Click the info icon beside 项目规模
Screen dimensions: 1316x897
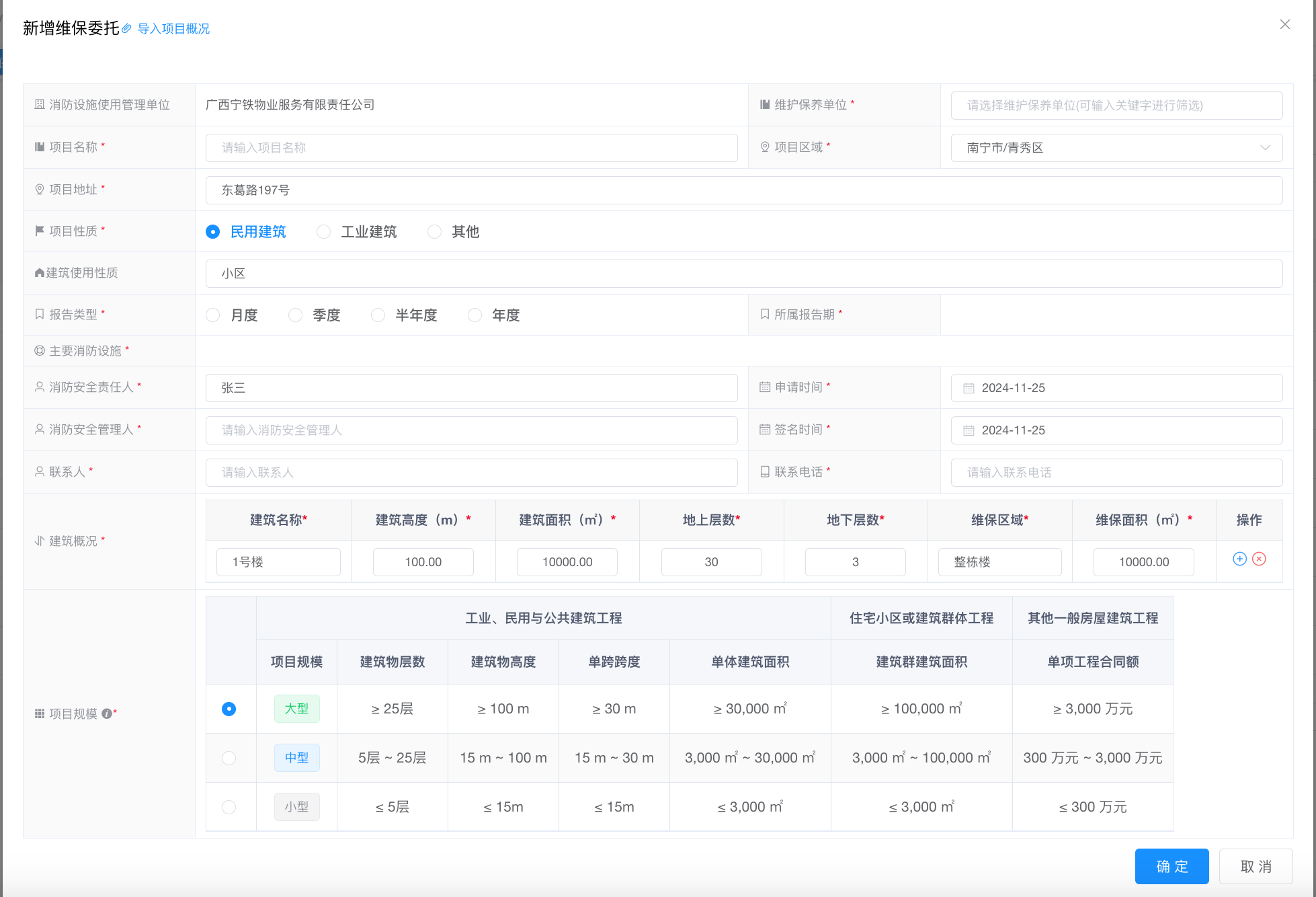106,714
